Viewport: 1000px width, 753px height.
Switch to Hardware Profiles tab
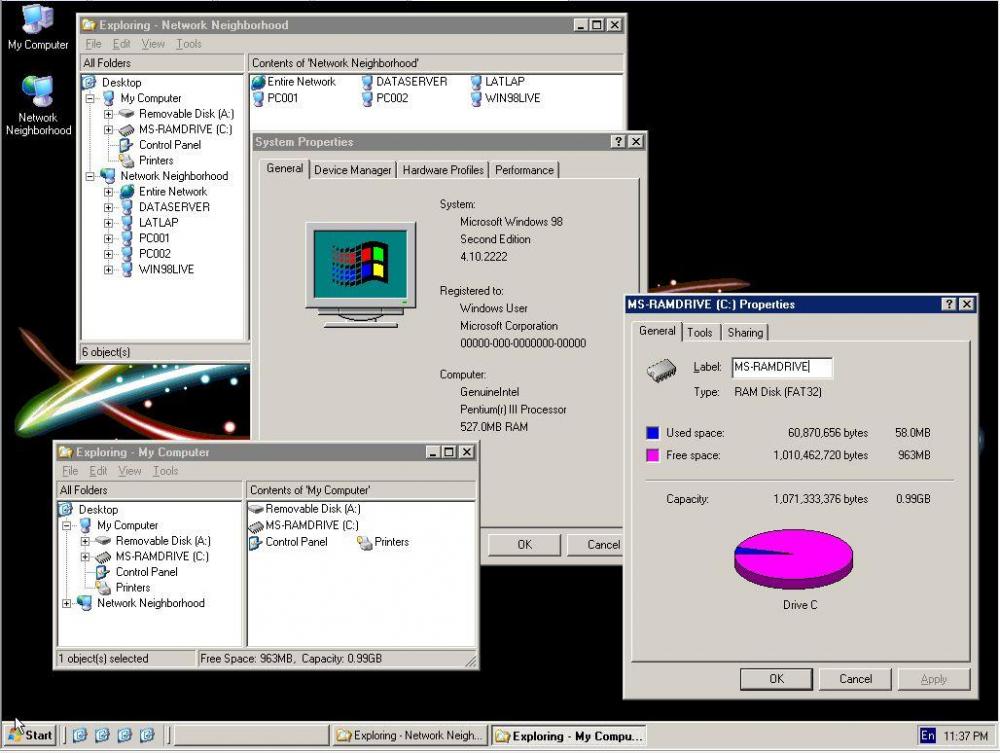point(443,170)
